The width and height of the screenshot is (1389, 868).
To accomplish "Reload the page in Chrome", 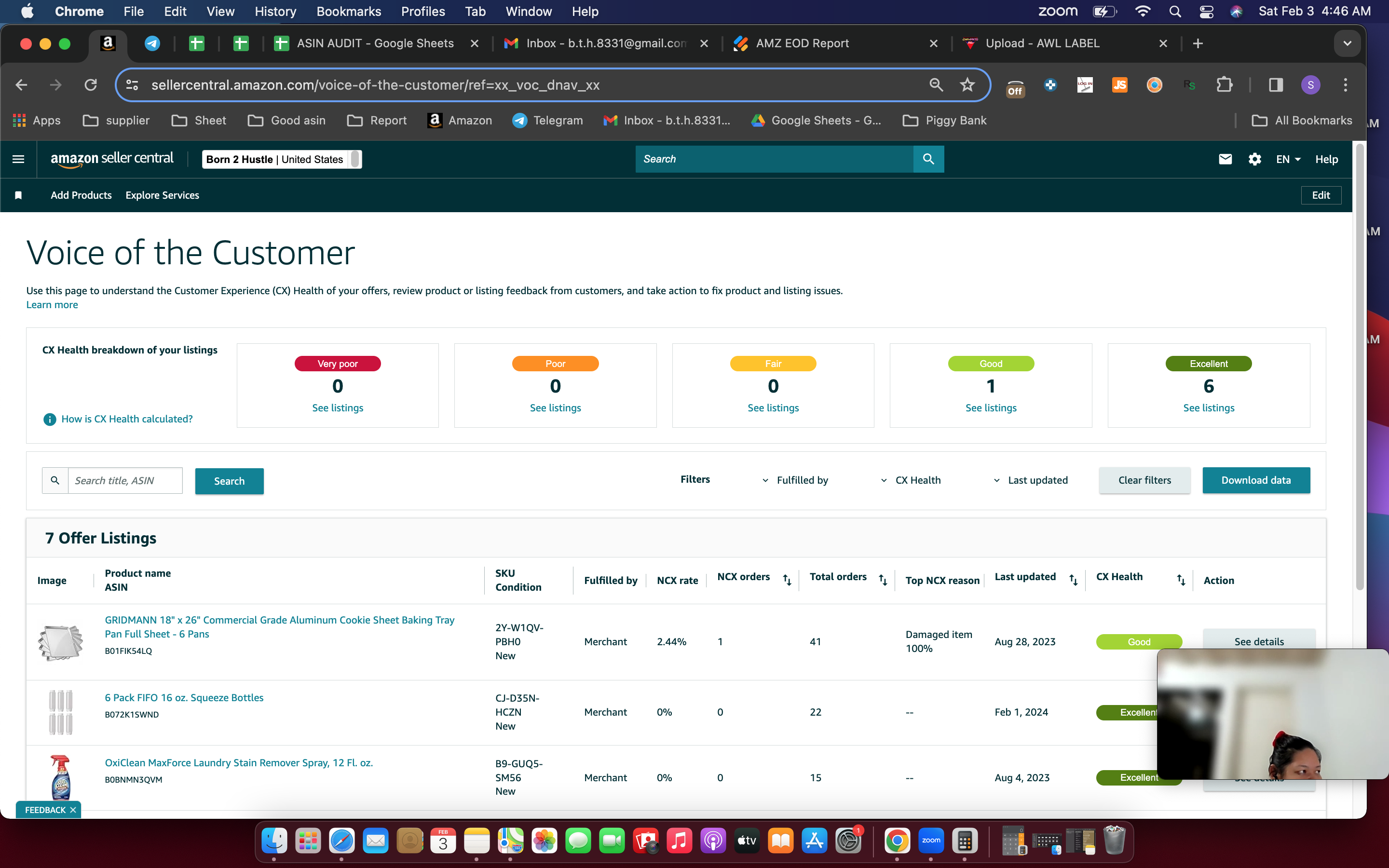I will pyautogui.click(x=91, y=85).
